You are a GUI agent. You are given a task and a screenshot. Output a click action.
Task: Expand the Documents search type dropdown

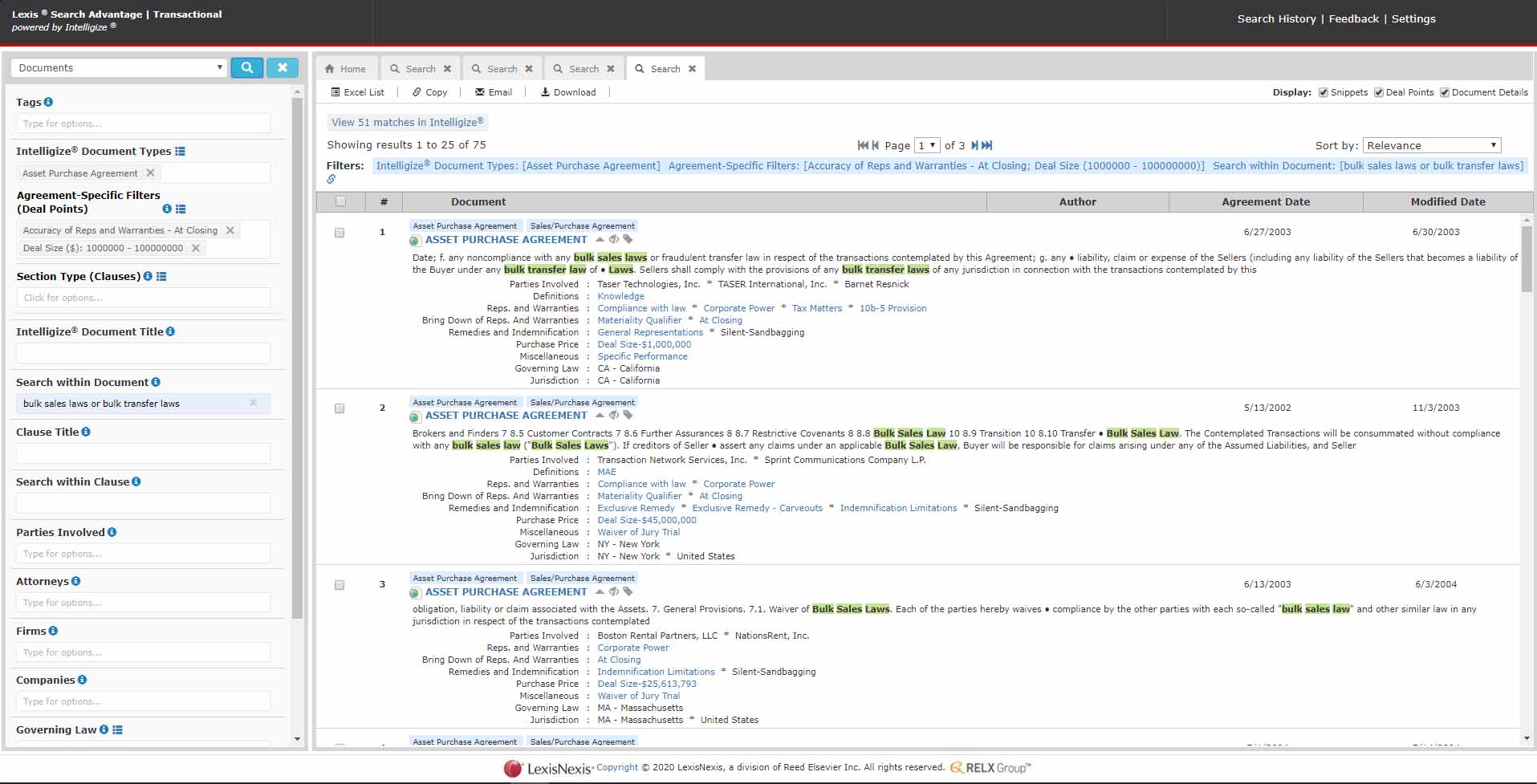click(x=119, y=68)
